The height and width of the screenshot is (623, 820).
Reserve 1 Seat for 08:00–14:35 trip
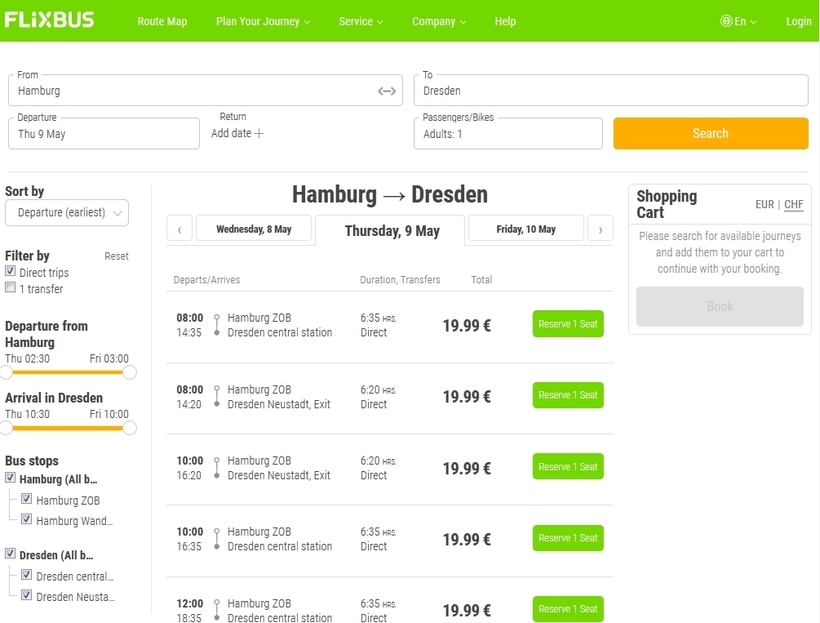coord(568,324)
